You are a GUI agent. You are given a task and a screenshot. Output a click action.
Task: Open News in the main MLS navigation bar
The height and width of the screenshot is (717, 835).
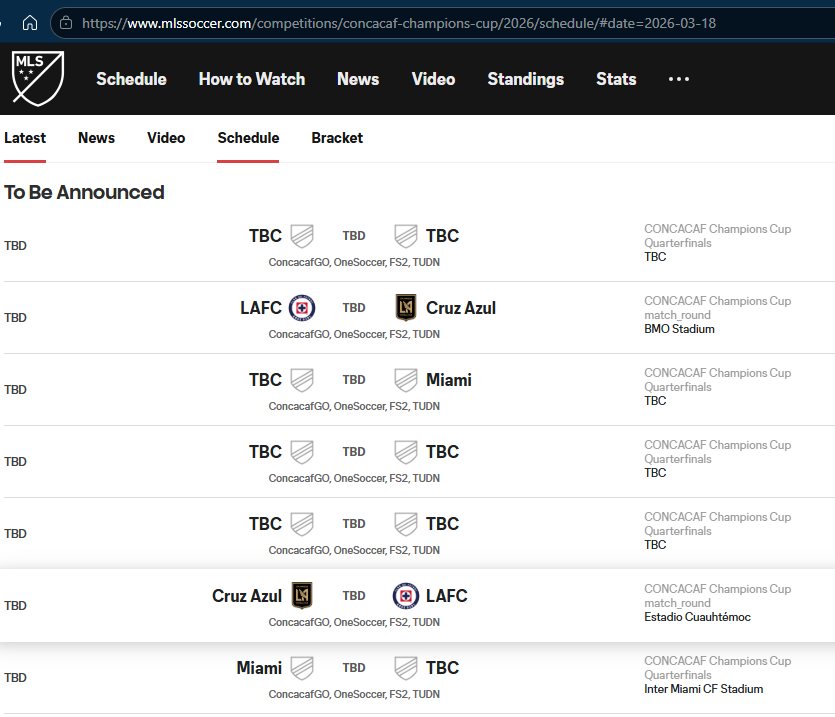pyautogui.click(x=358, y=79)
